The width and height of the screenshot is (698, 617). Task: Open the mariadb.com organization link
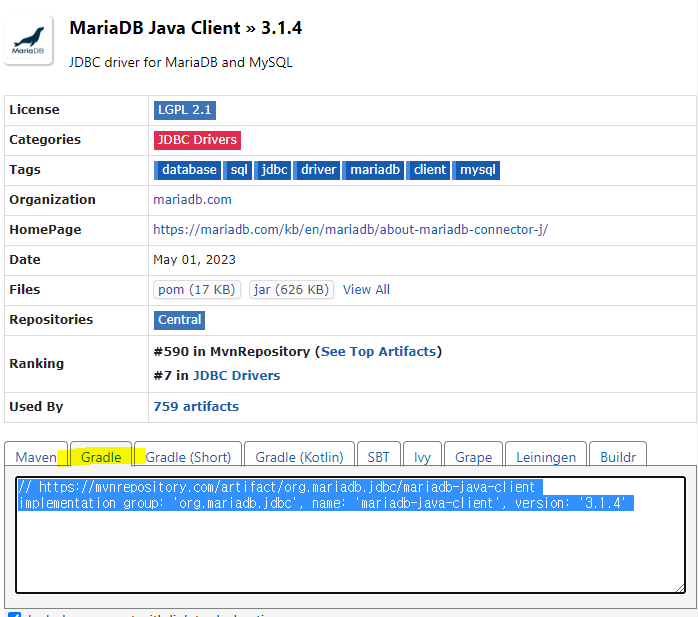pyautogui.click(x=192, y=199)
